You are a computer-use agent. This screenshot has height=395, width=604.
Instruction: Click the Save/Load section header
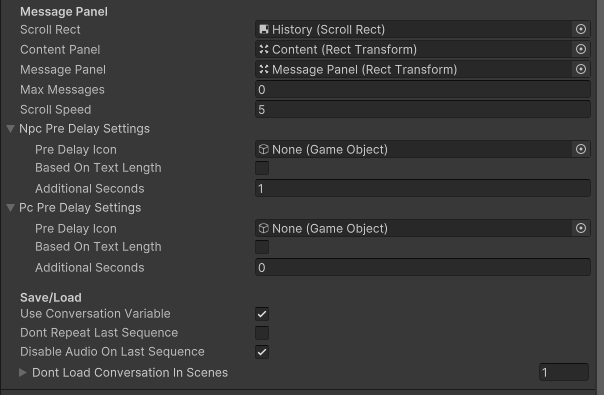pyautogui.click(x=51, y=298)
